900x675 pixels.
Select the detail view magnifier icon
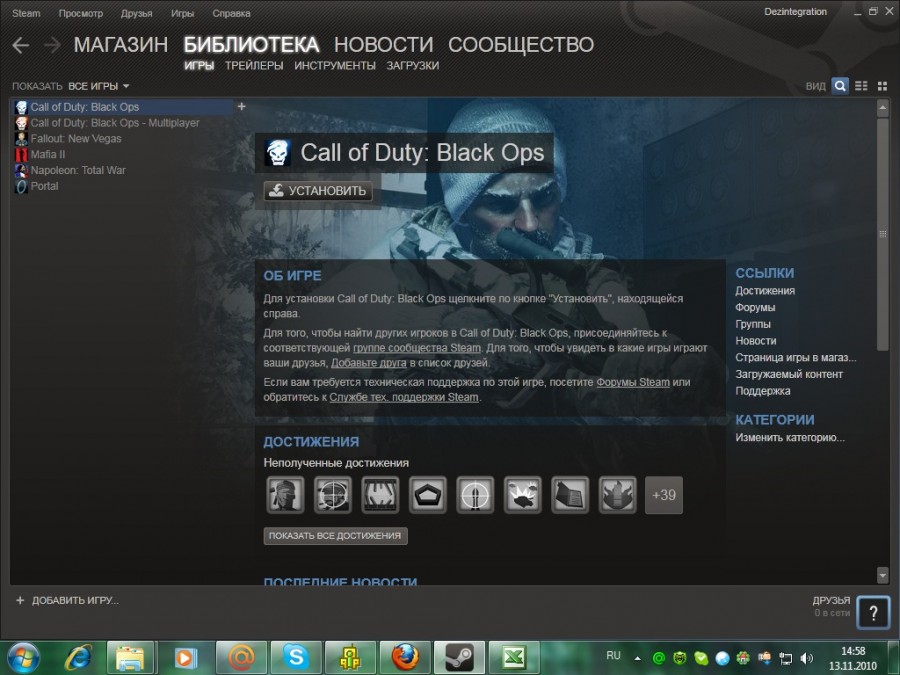tap(840, 86)
